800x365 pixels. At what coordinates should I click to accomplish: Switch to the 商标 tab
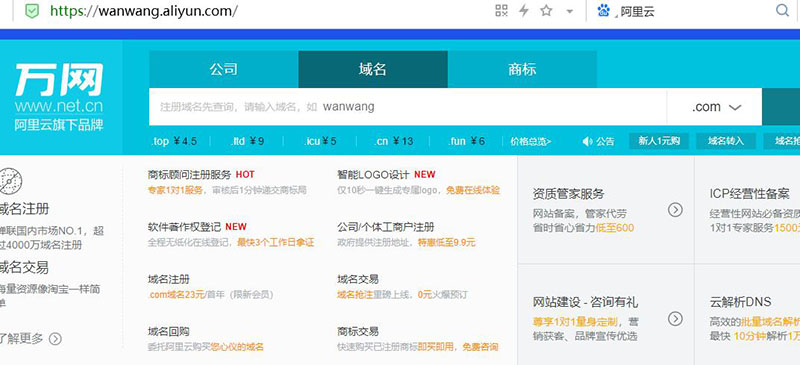coord(522,69)
